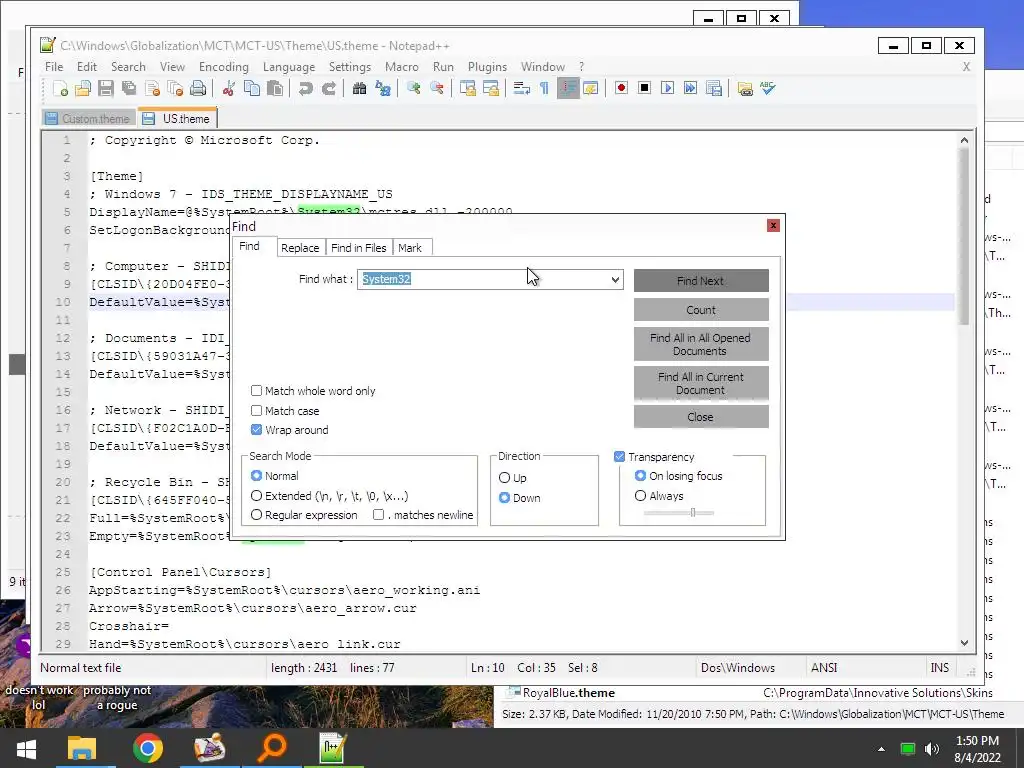Image resolution: width=1024 pixels, height=768 pixels.
Task: Click the Undo arrow icon
Action: coord(305,88)
